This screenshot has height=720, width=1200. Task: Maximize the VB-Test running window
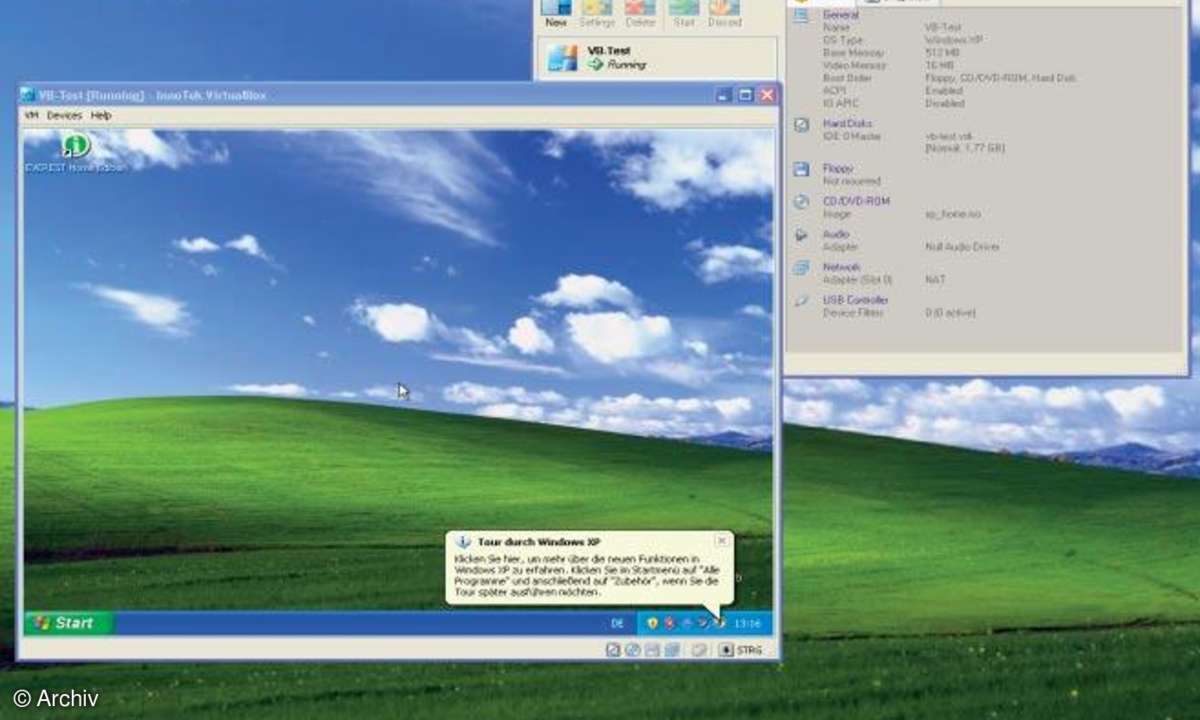745,95
